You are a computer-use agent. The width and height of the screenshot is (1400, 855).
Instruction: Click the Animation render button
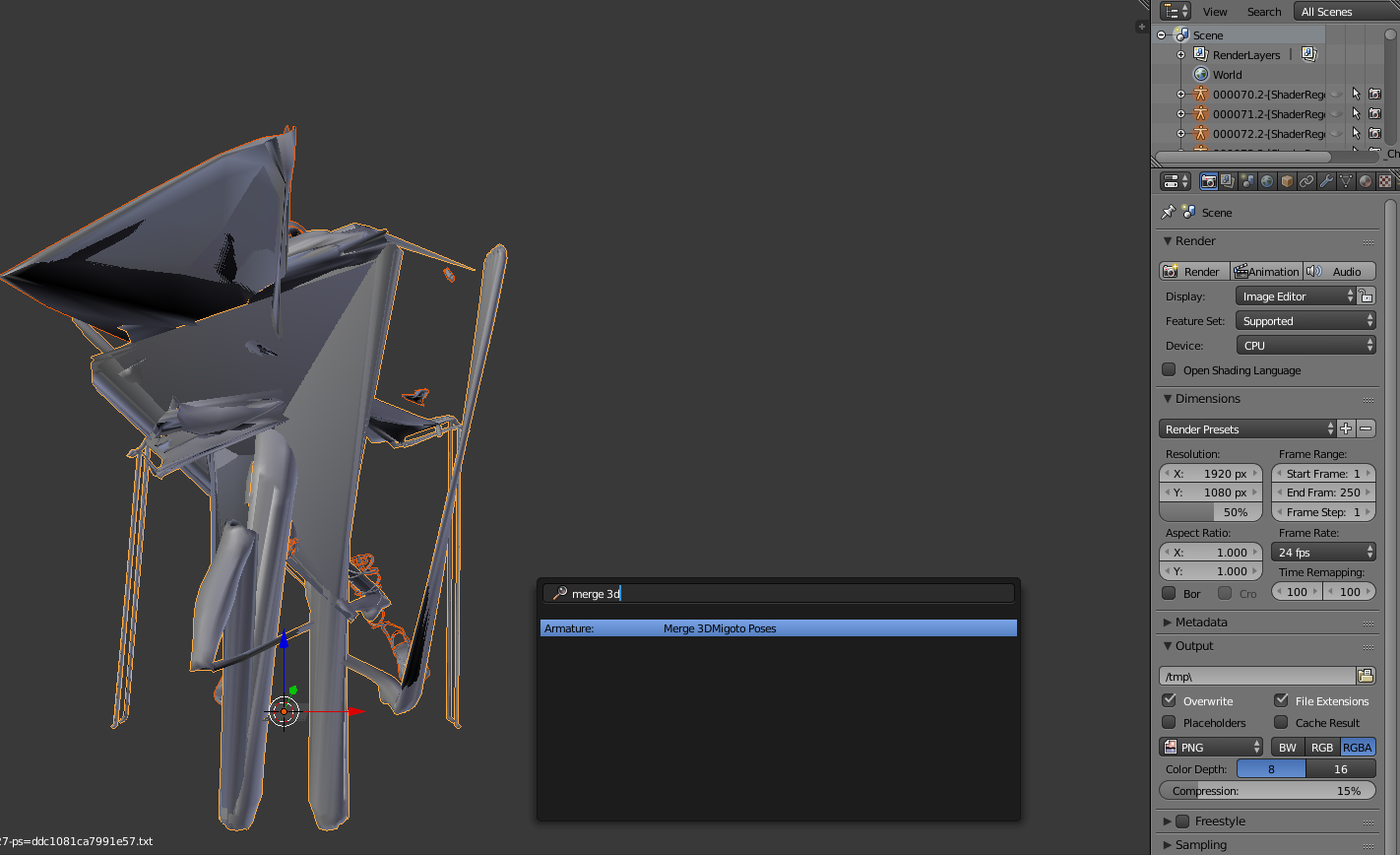tap(1266, 271)
